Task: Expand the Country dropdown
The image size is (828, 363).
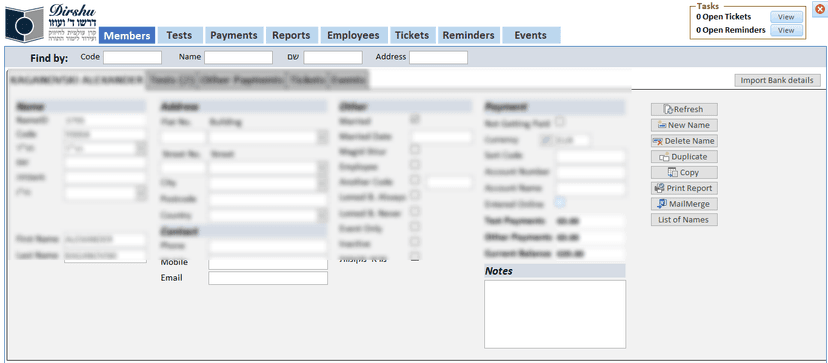Action: click(322, 216)
